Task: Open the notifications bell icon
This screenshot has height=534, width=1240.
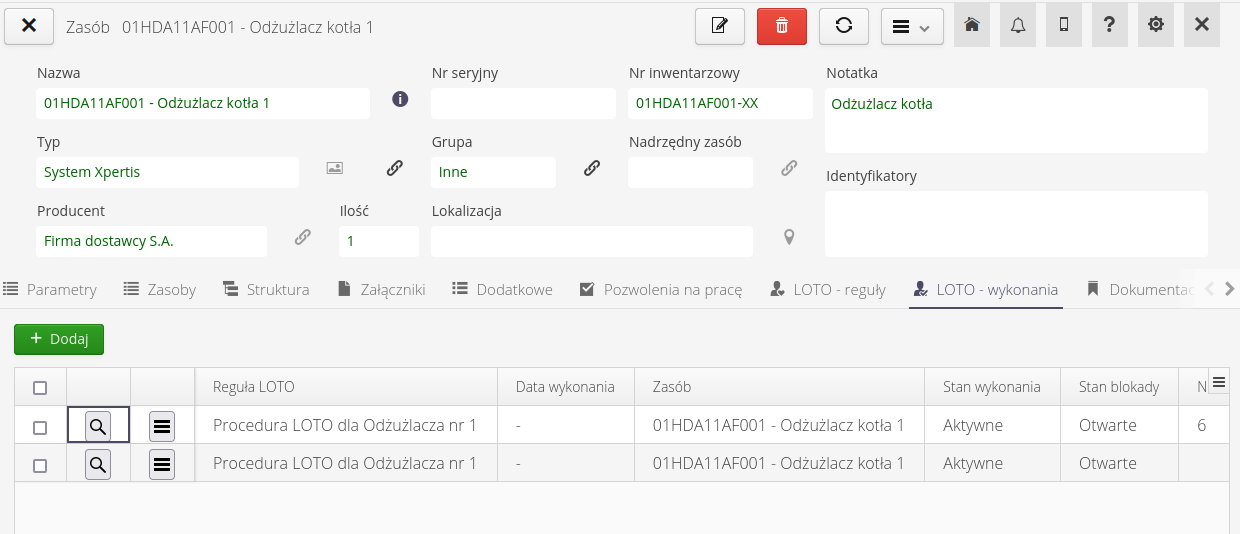Action: click(x=1018, y=26)
